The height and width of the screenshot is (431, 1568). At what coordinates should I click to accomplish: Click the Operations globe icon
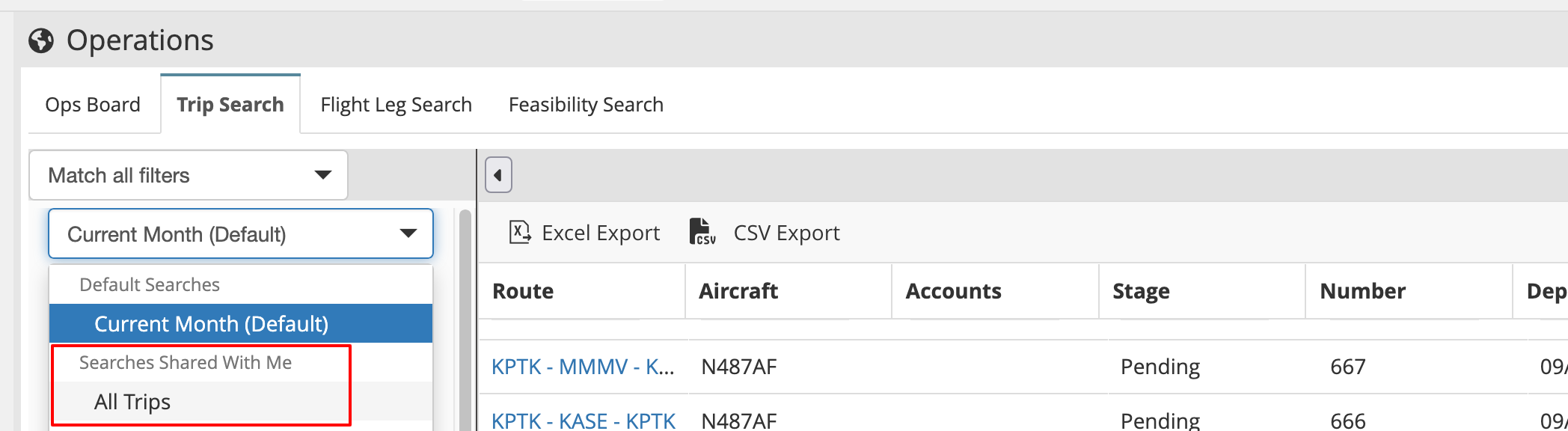click(x=41, y=40)
